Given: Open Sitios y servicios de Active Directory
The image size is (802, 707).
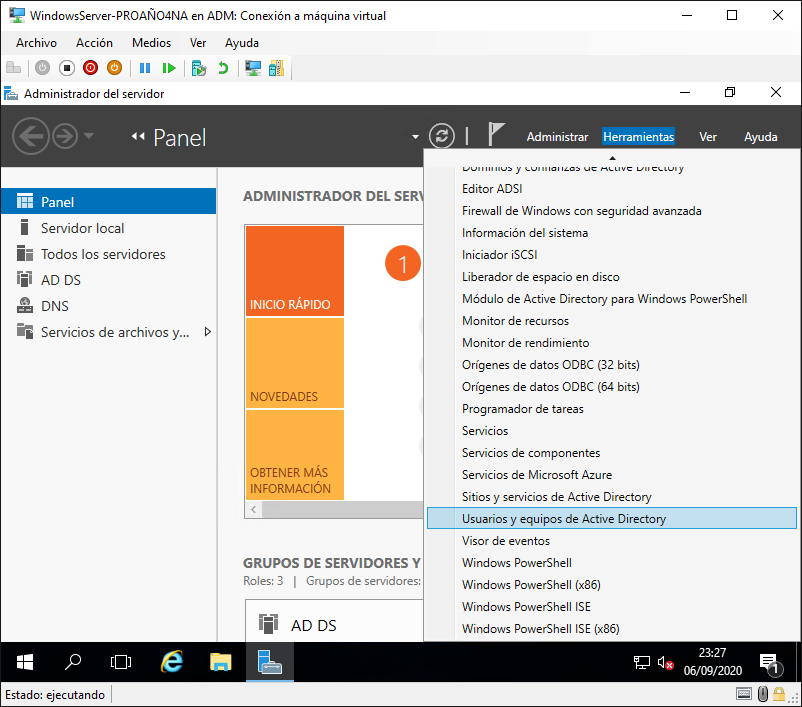Looking at the screenshot, I should 612,497.
